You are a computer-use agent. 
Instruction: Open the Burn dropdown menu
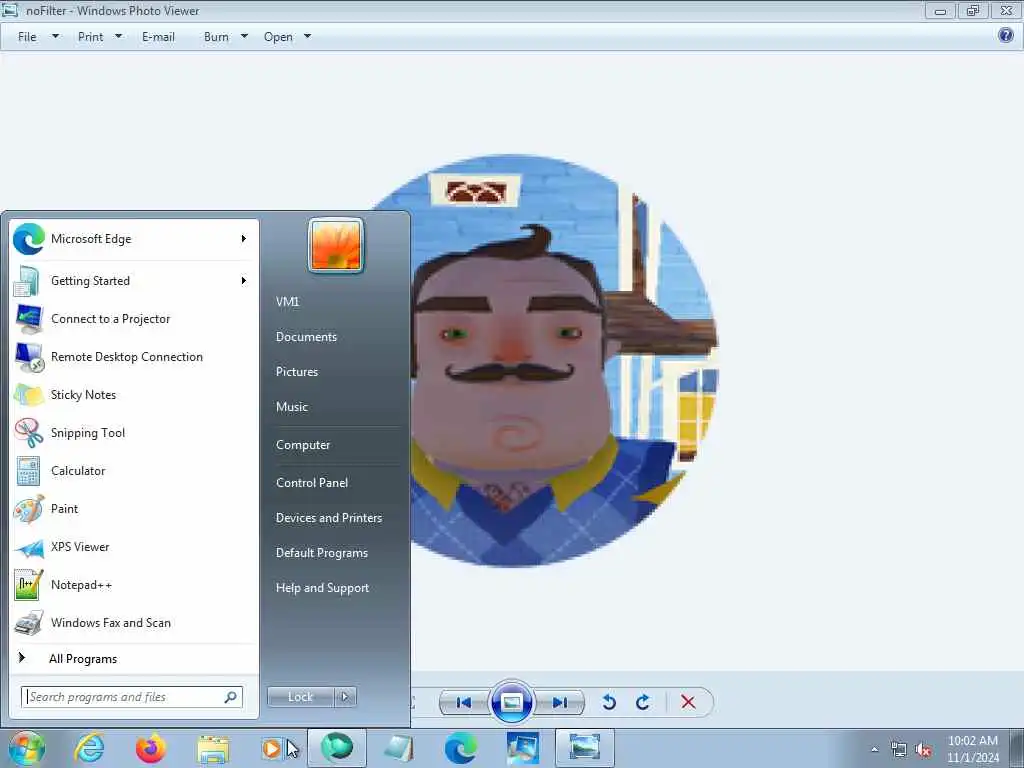(x=225, y=37)
